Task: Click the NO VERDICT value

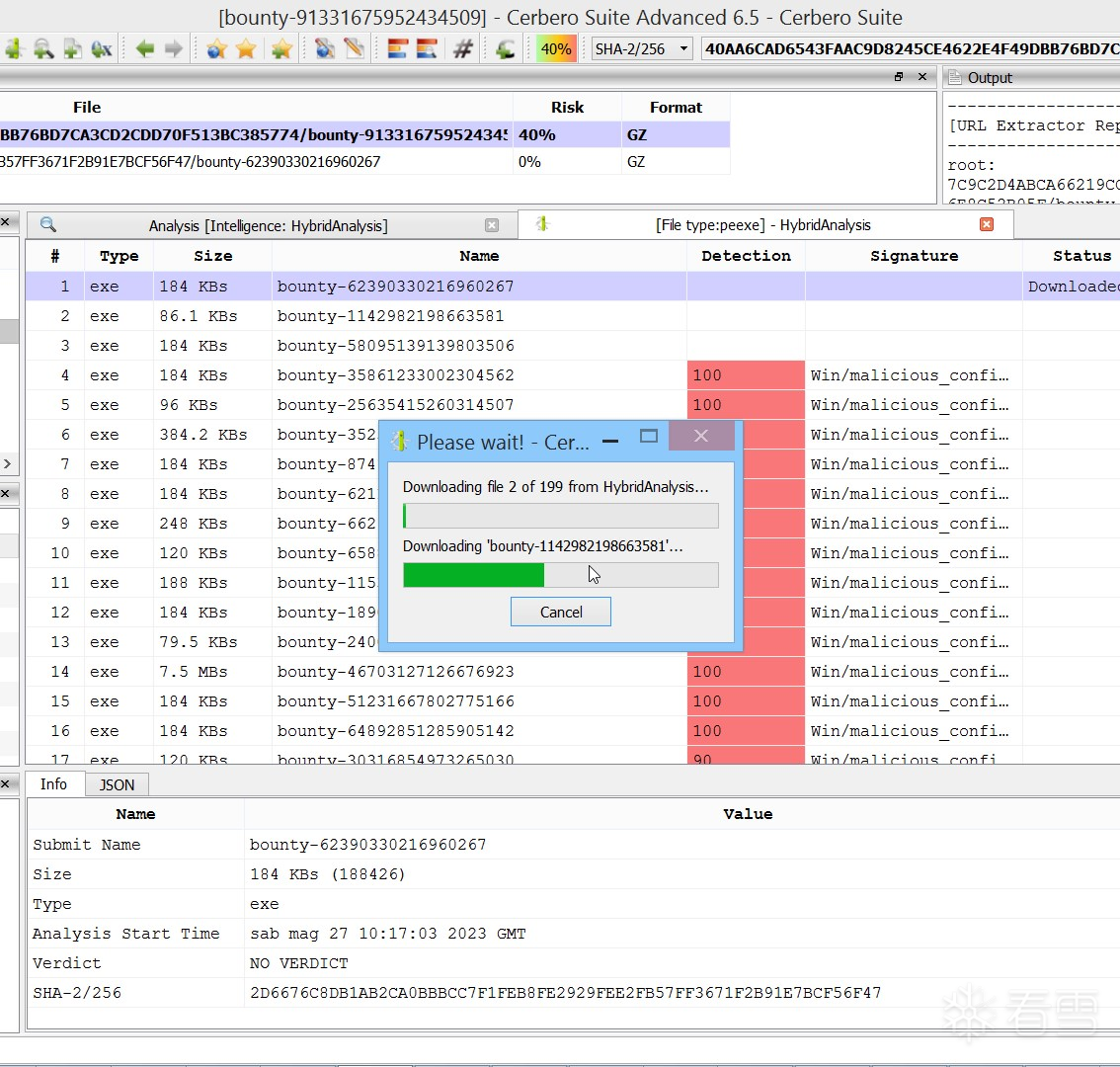Action: click(x=298, y=963)
